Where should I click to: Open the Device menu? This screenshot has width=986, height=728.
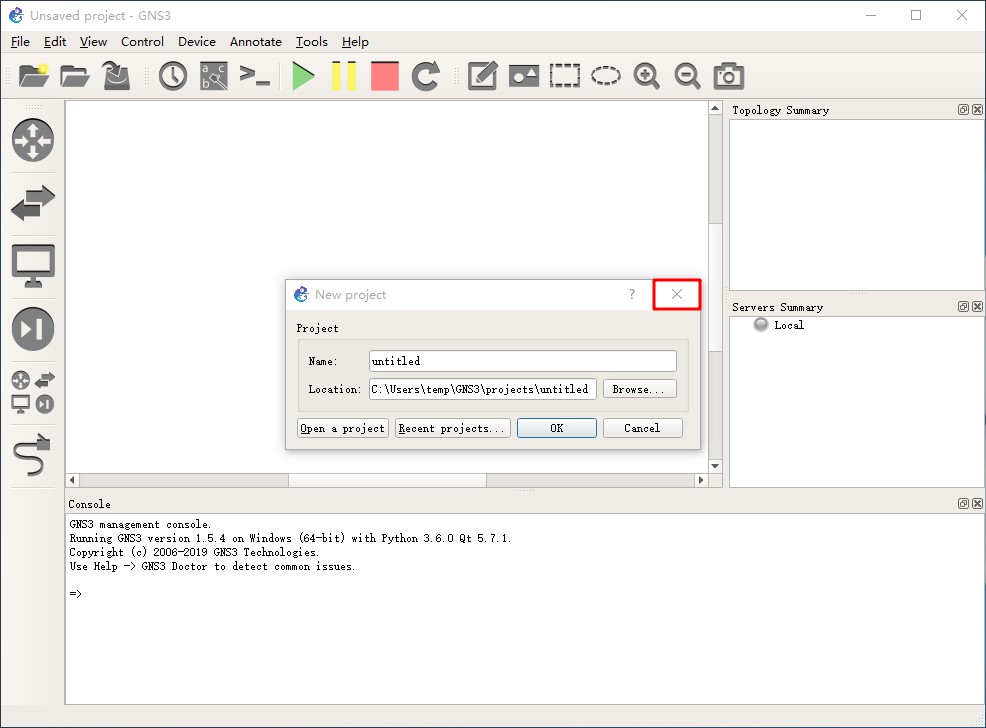pyautogui.click(x=197, y=41)
